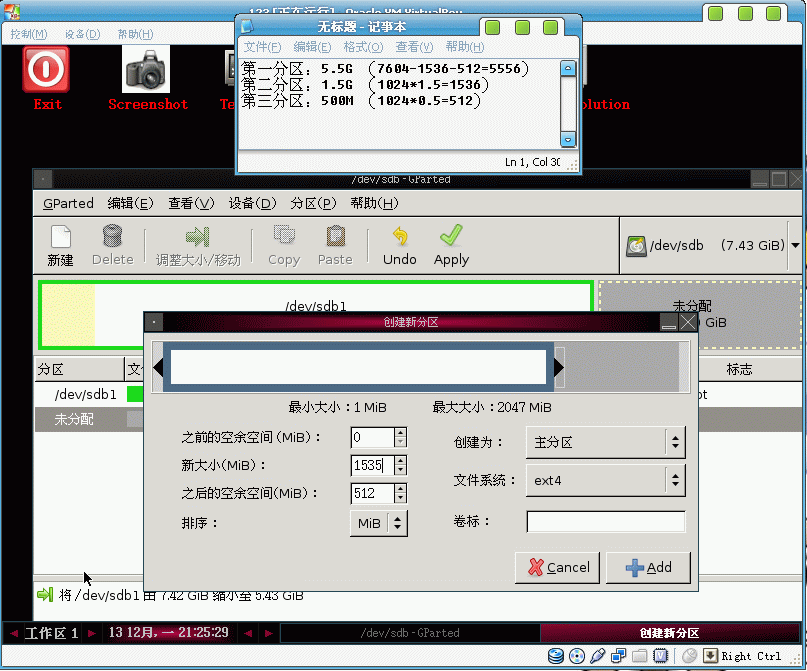Open the ext4 file system dropdown
The image size is (807, 671).
pos(606,481)
